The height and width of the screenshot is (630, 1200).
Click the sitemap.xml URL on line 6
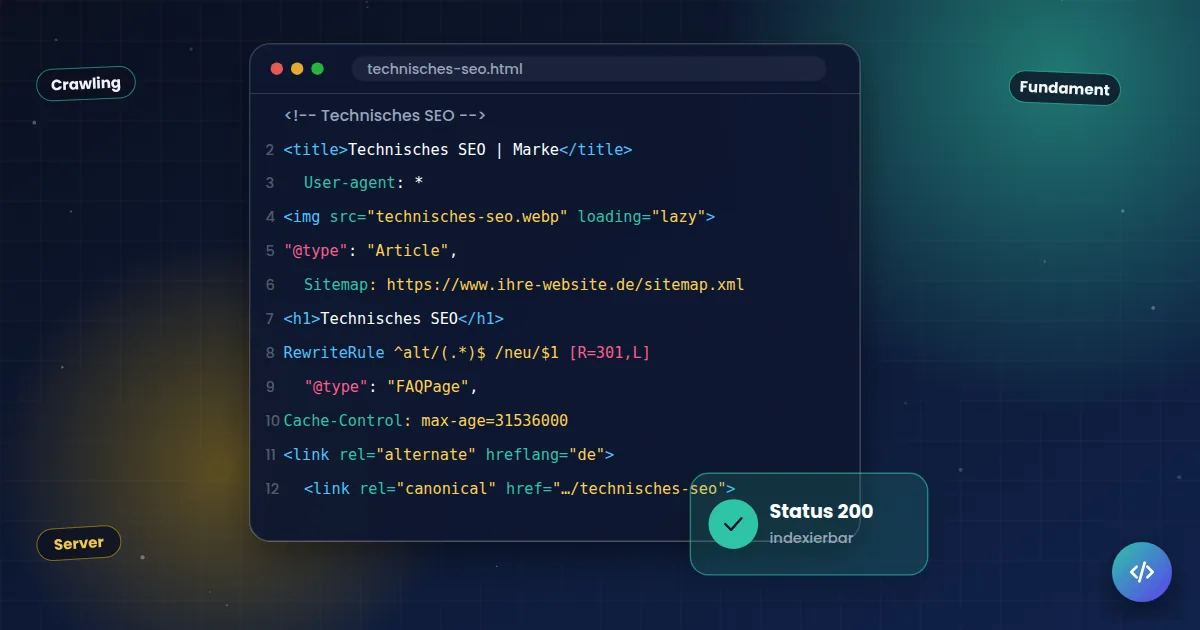(x=565, y=285)
